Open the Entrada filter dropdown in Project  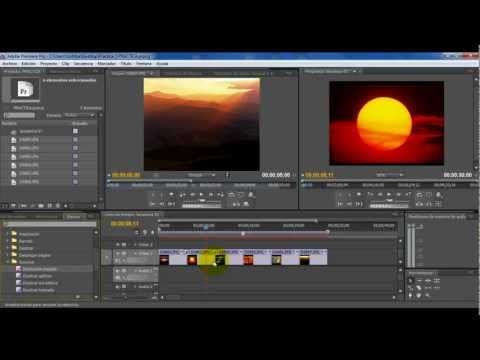tap(79, 115)
